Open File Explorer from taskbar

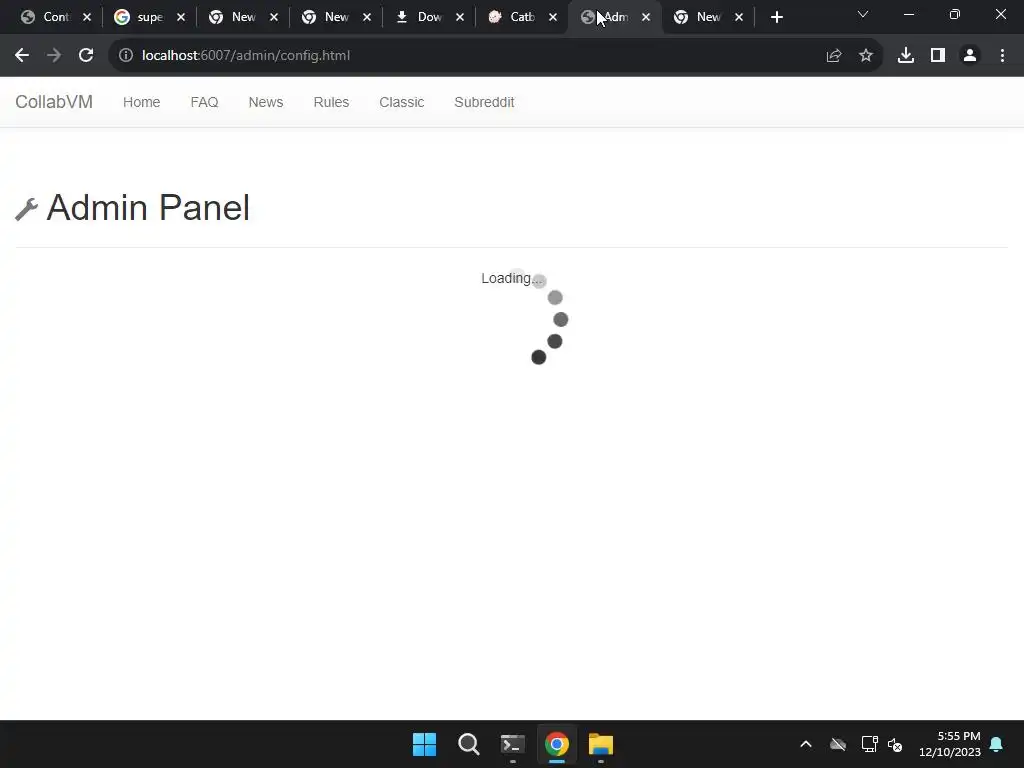coord(601,744)
